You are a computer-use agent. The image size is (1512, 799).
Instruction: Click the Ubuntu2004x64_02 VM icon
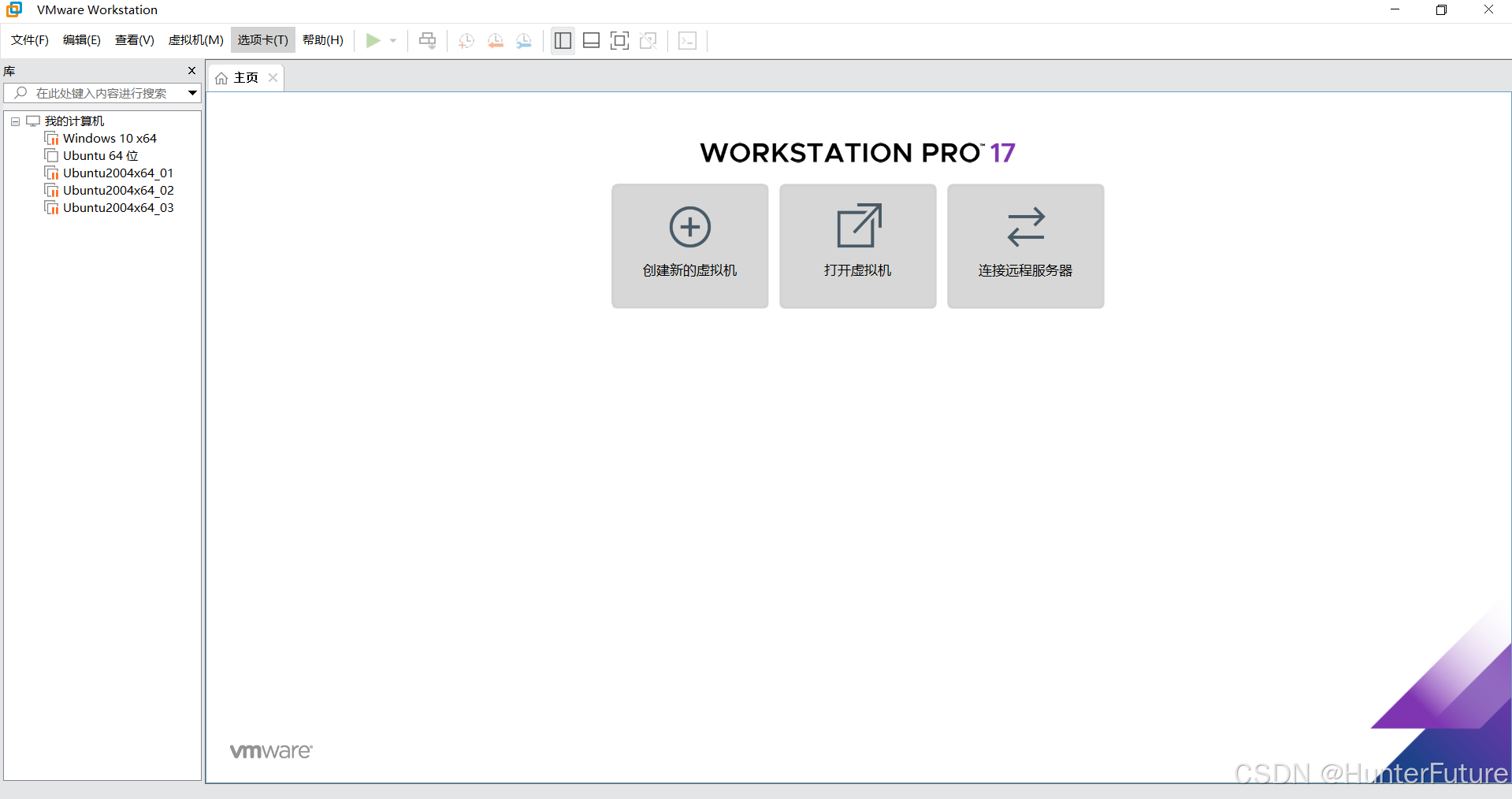point(52,191)
